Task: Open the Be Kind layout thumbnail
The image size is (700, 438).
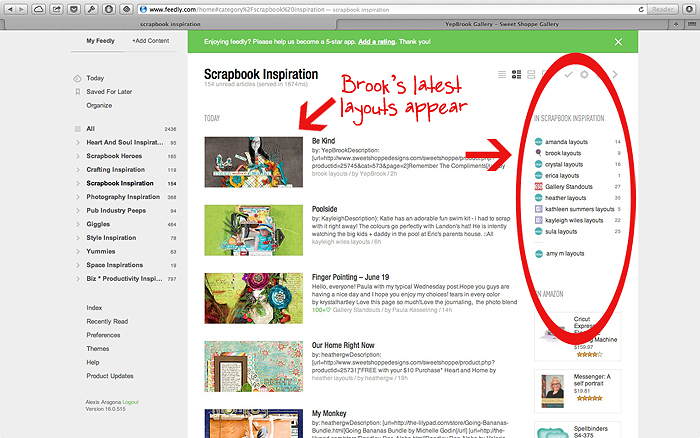Action: [x=254, y=162]
